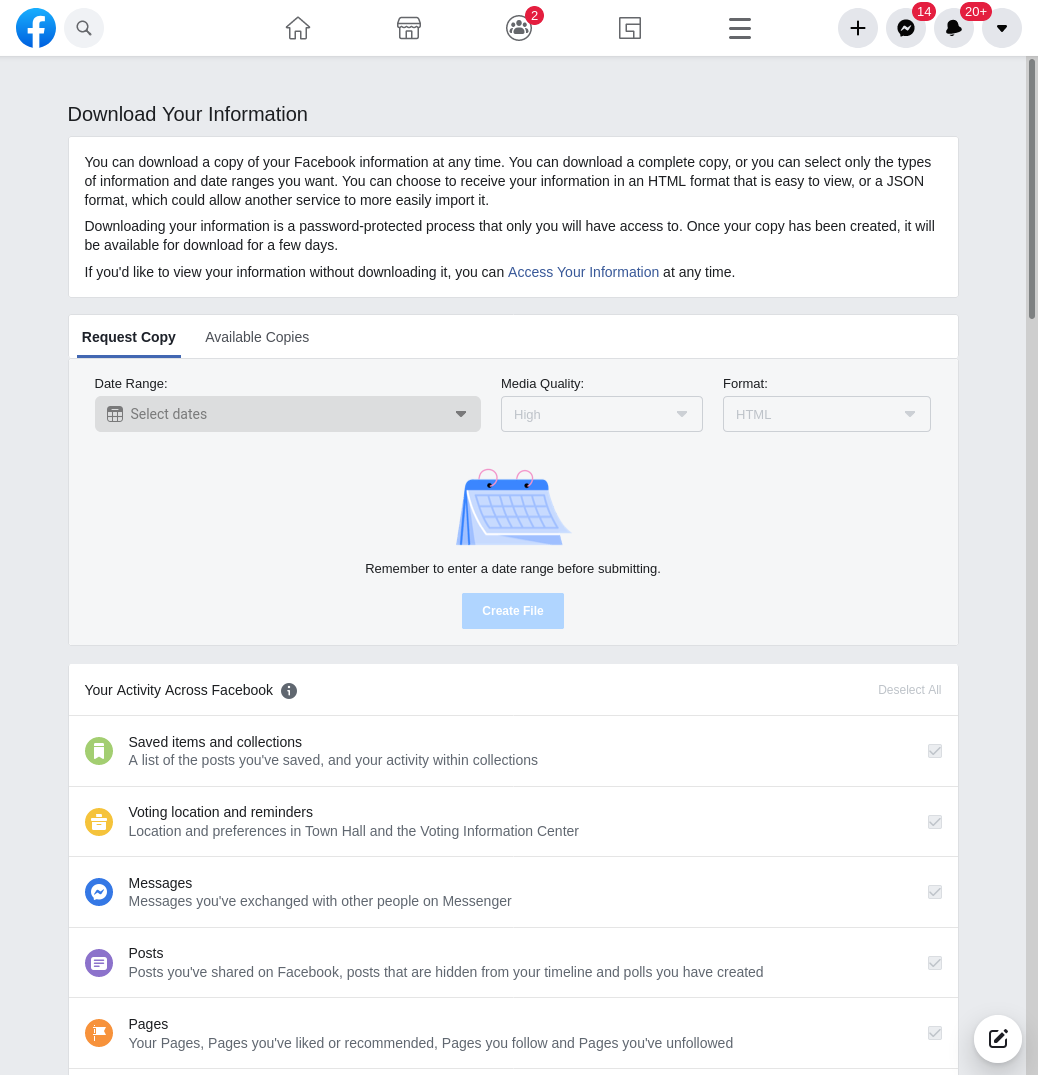Open the Marketplace storefront icon
This screenshot has width=1038, height=1075.
[409, 28]
